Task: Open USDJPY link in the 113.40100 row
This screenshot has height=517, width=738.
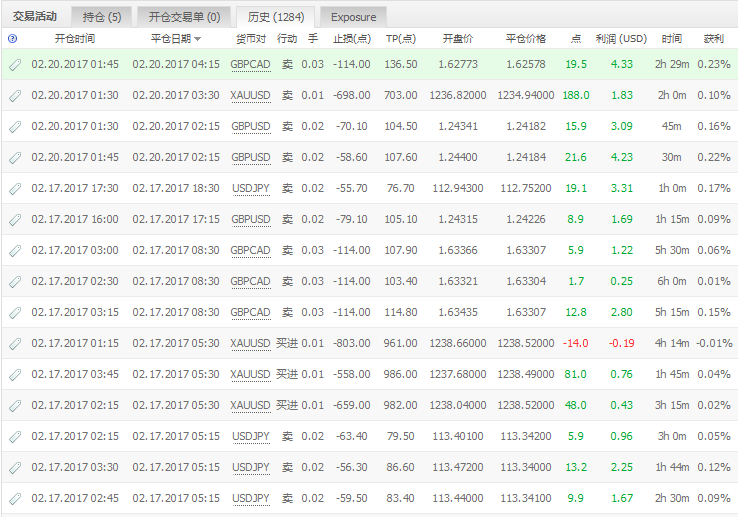Action: [x=251, y=437]
